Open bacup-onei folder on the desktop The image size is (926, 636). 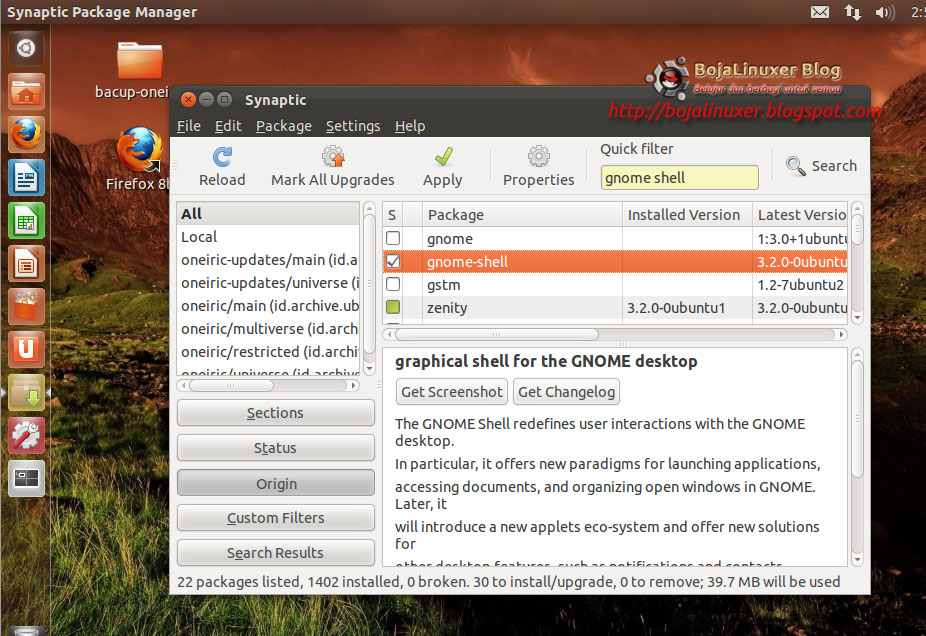[139, 61]
